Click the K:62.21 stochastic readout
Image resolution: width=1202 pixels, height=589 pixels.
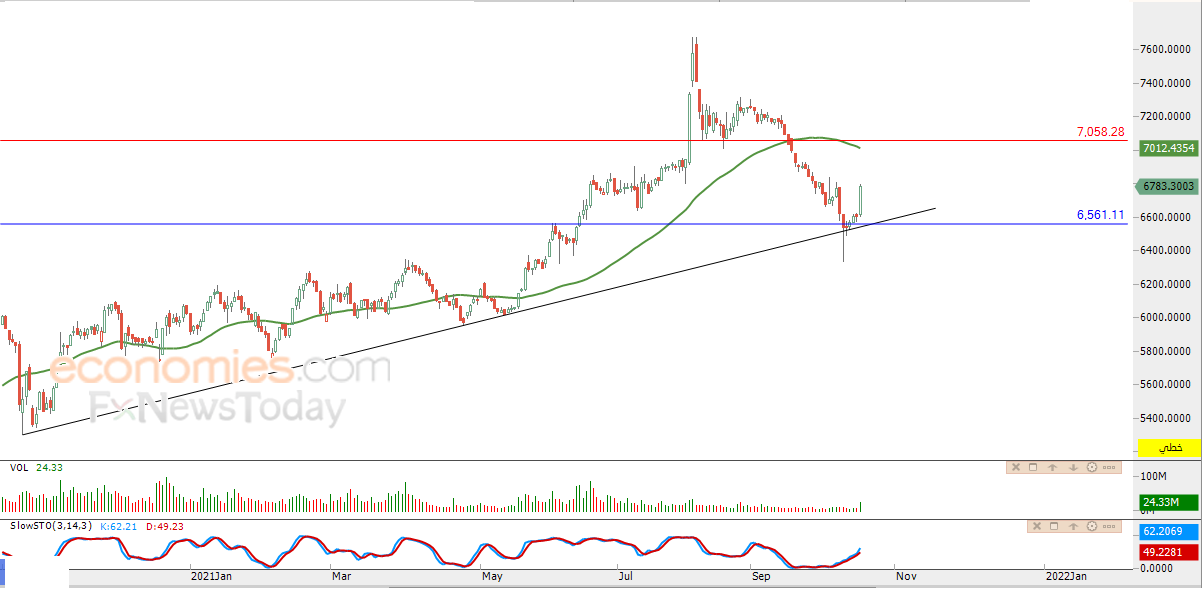tap(119, 525)
